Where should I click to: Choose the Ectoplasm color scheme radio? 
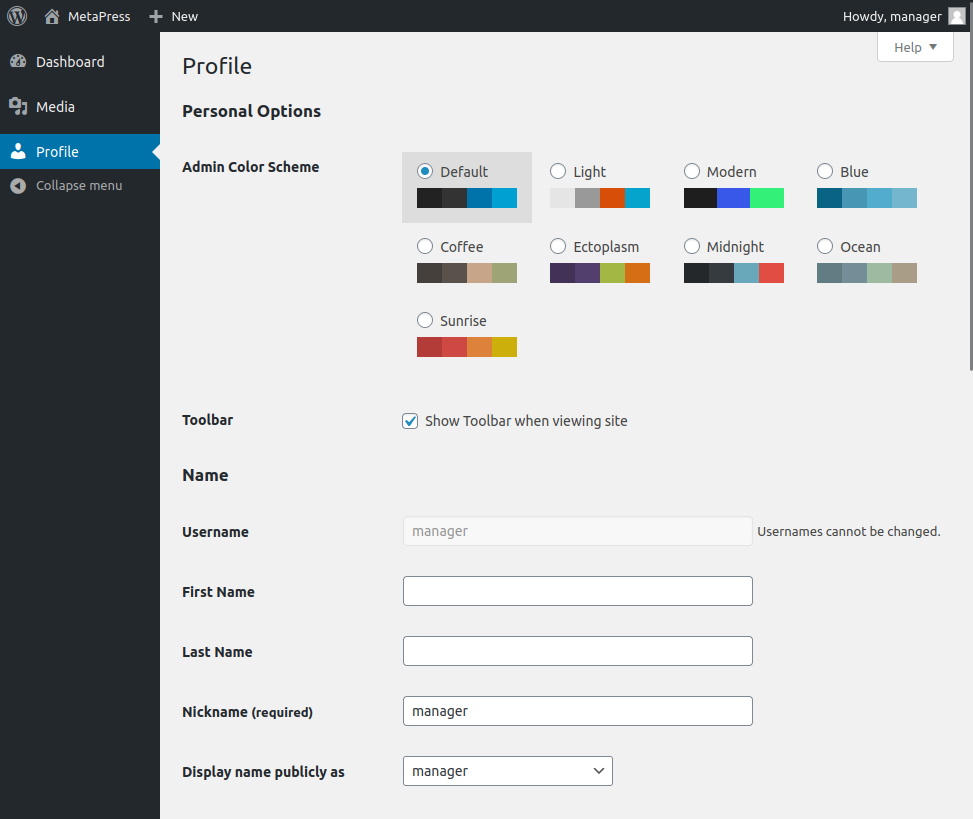pyautogui.click(x=558, y=246)
